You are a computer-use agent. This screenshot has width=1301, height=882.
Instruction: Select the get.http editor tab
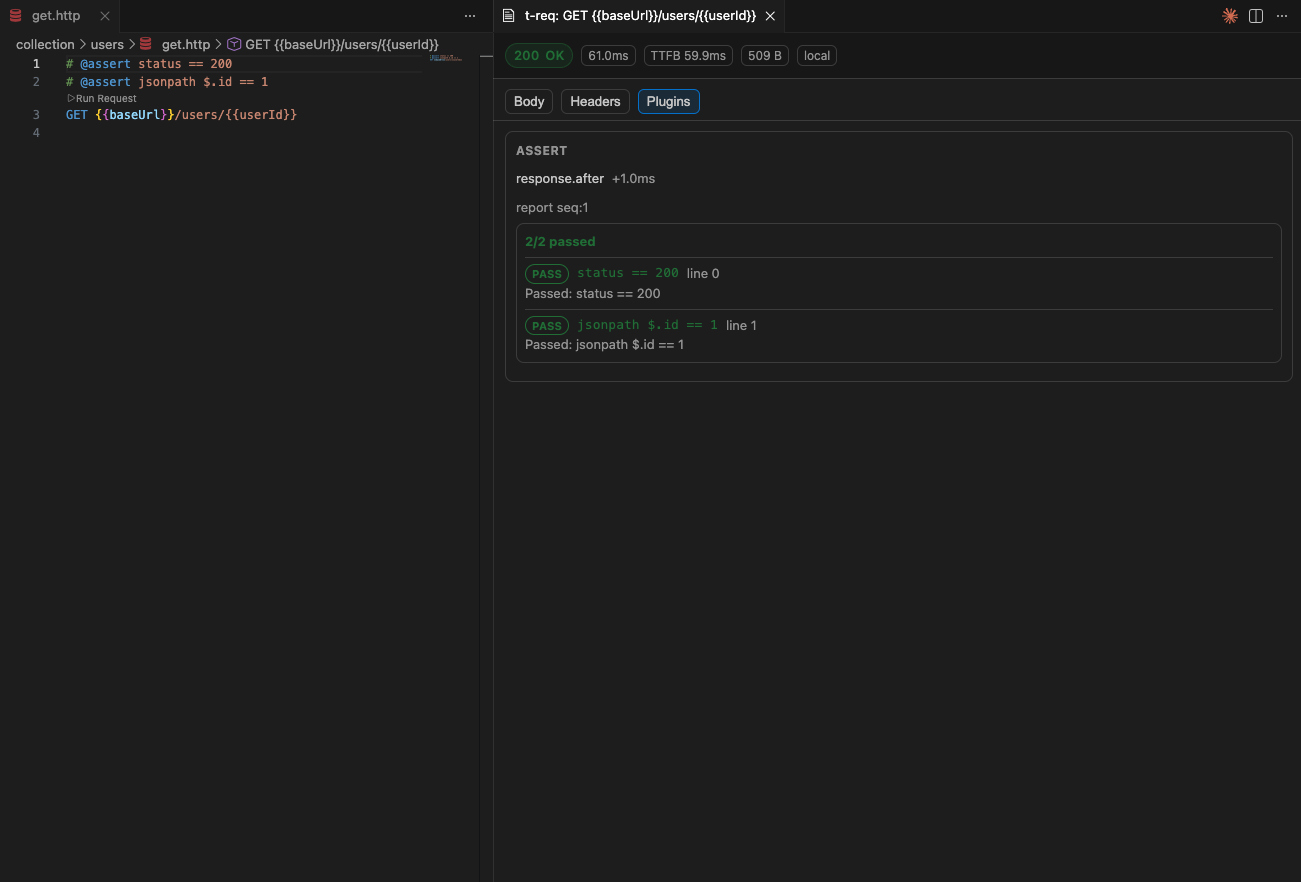(55, 15)
